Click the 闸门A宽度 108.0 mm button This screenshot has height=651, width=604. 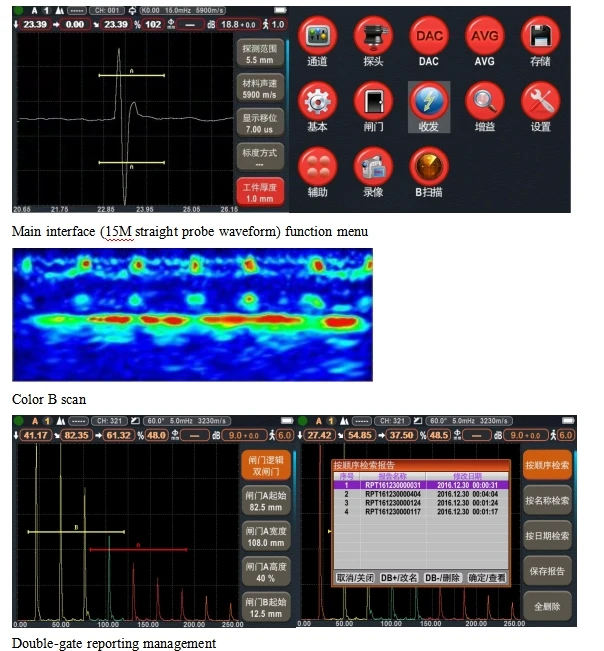coord(266,537)
